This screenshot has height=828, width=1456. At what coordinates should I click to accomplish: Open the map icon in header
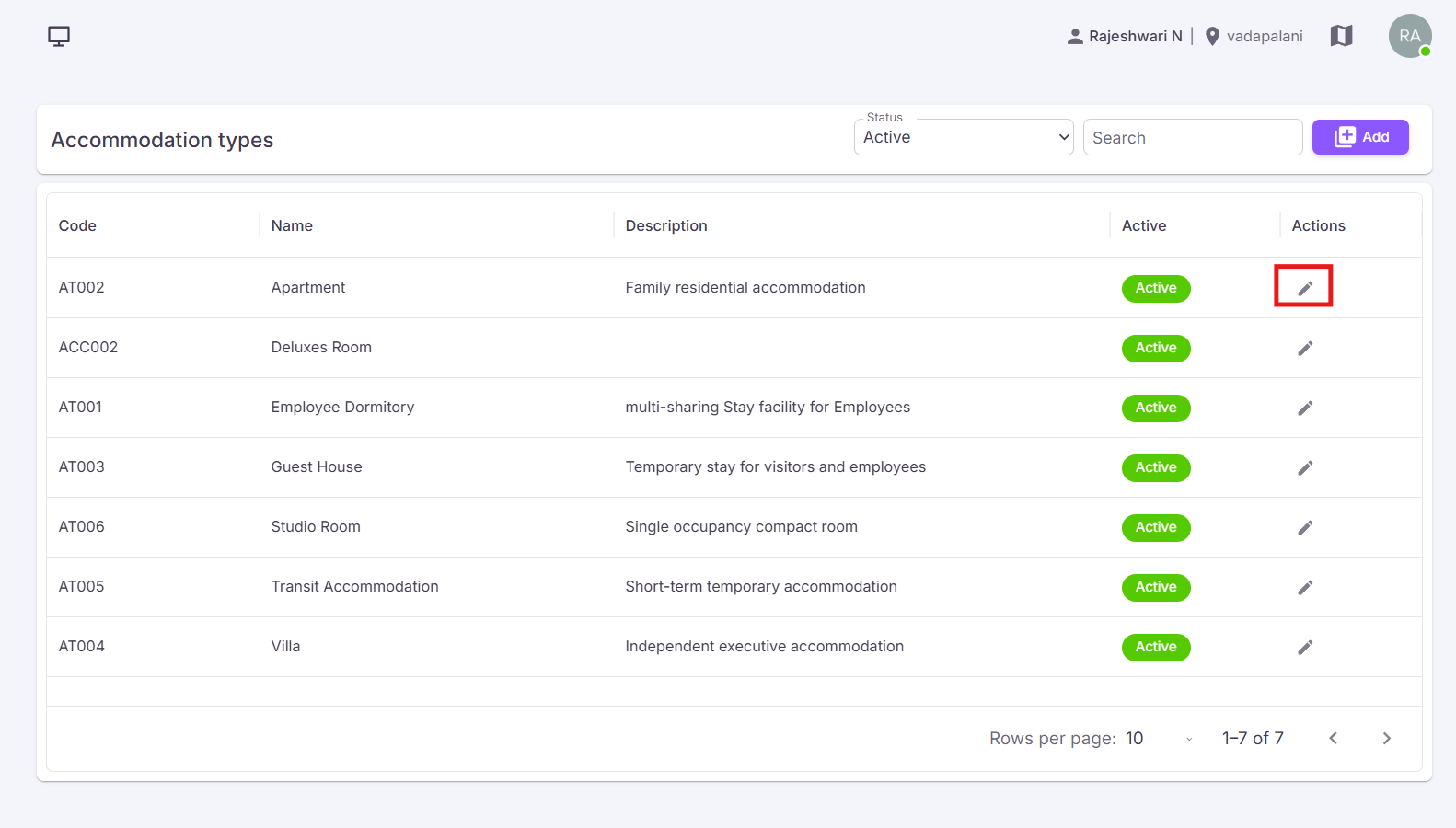pos(1341,36)
